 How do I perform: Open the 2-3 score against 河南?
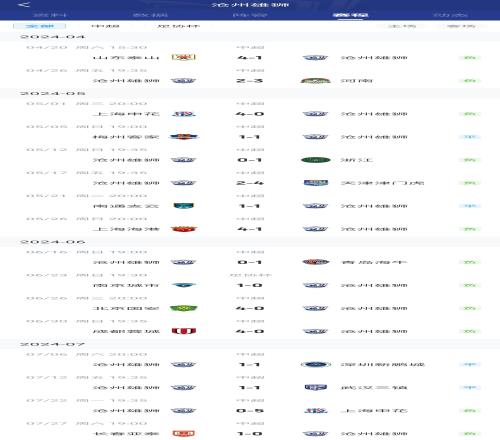tap(250, 80)
